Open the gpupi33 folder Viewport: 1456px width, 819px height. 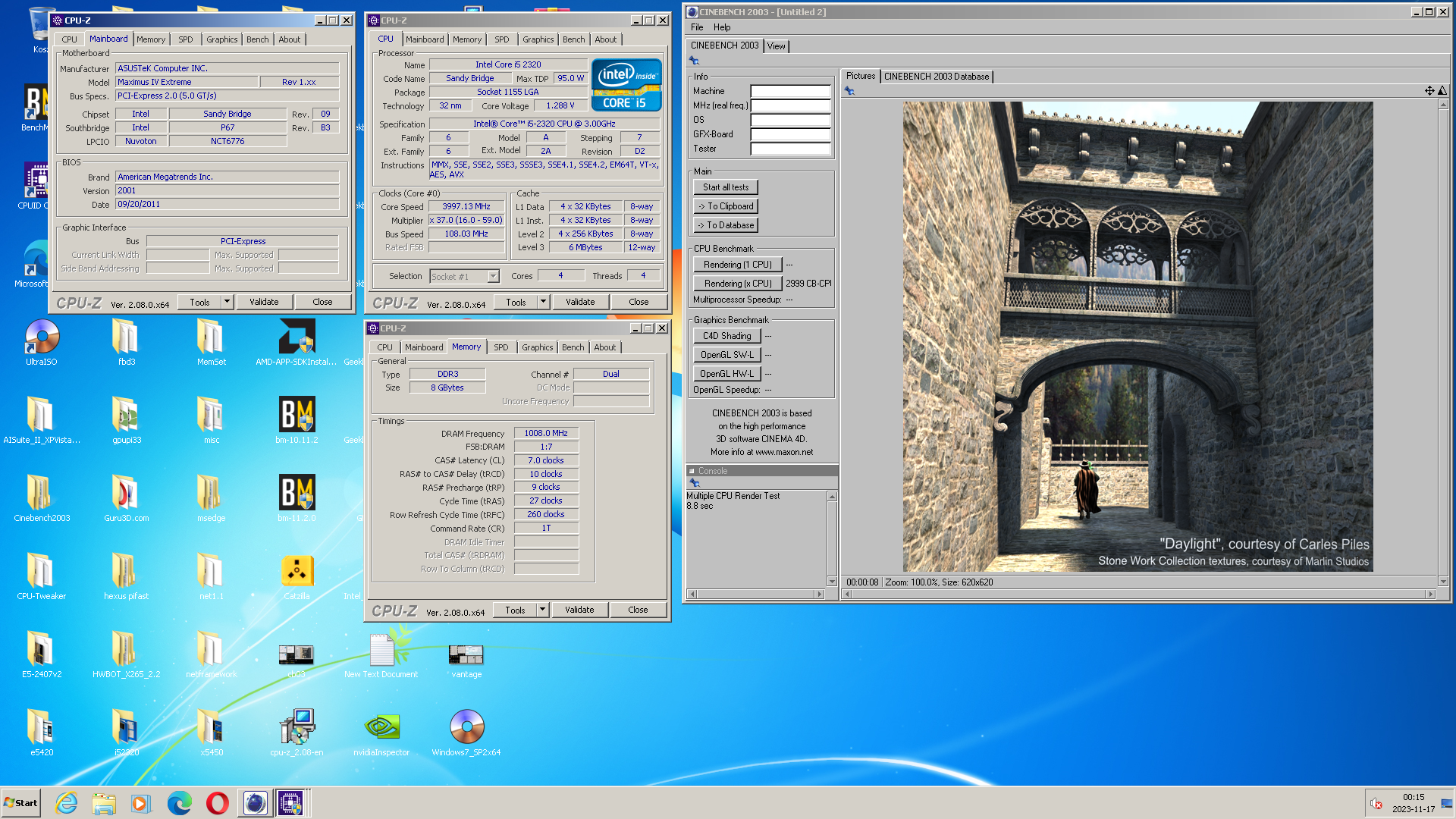click(x=127, y=421)
